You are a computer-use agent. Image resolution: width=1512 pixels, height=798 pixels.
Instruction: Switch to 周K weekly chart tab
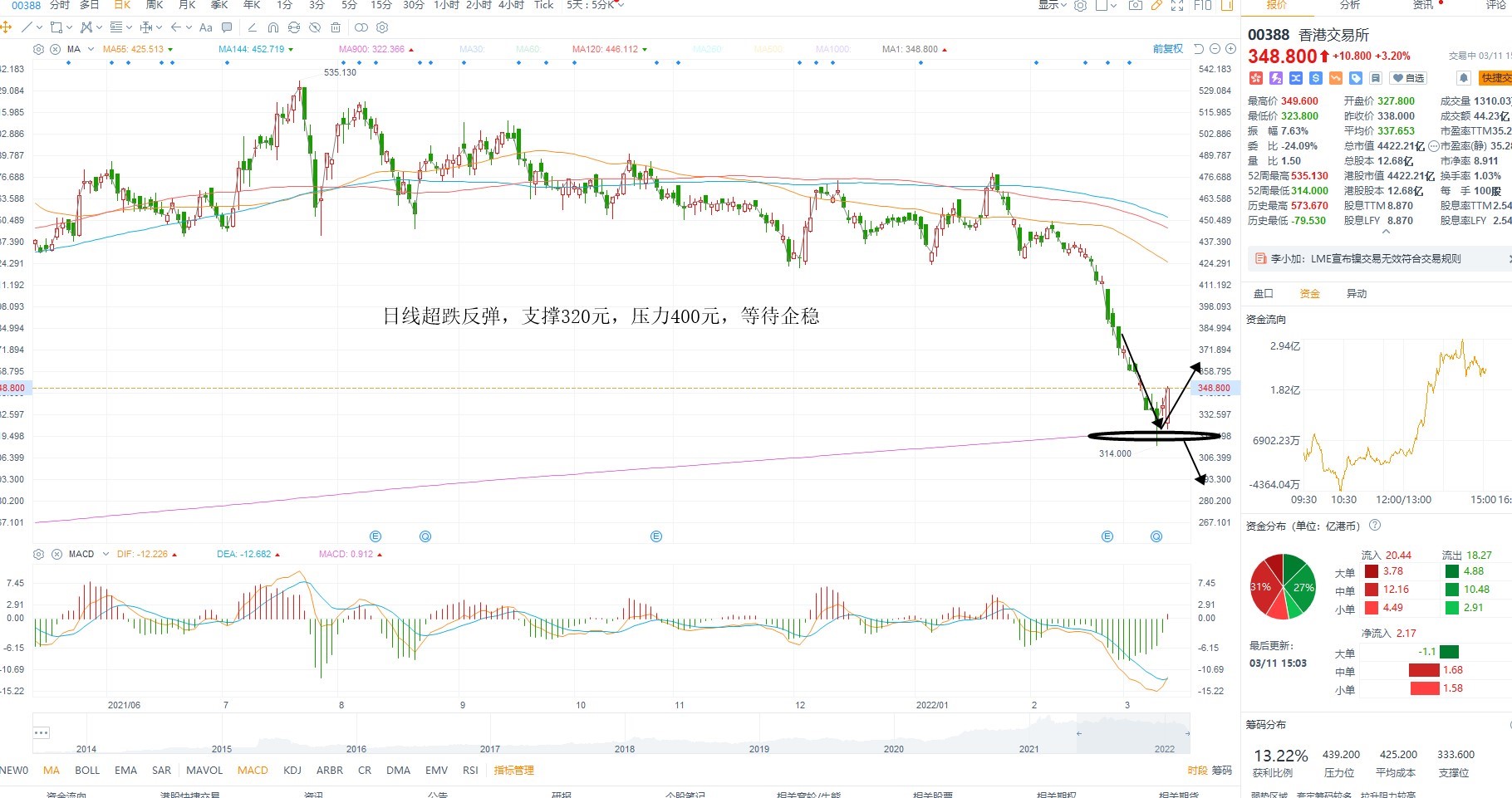[155, 5]
